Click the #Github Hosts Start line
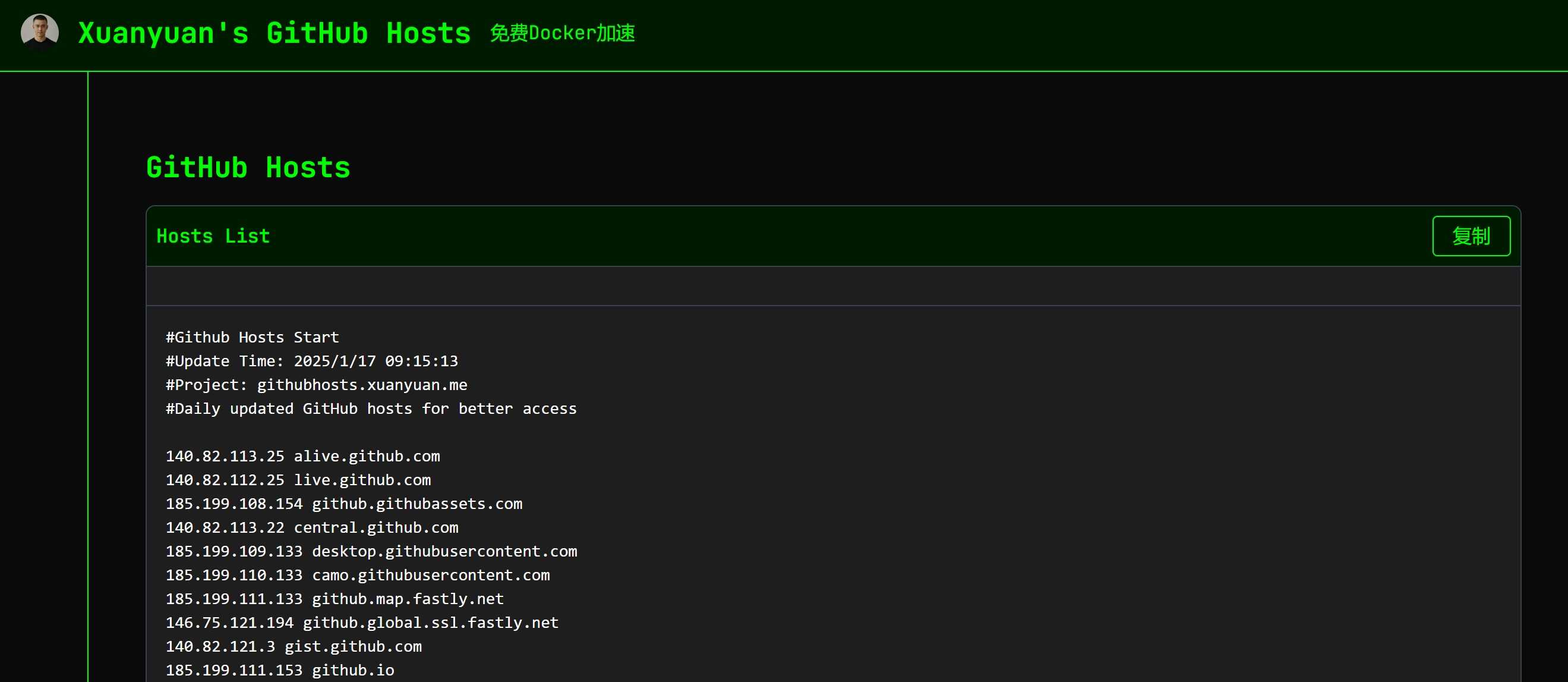 coord(252,337)
